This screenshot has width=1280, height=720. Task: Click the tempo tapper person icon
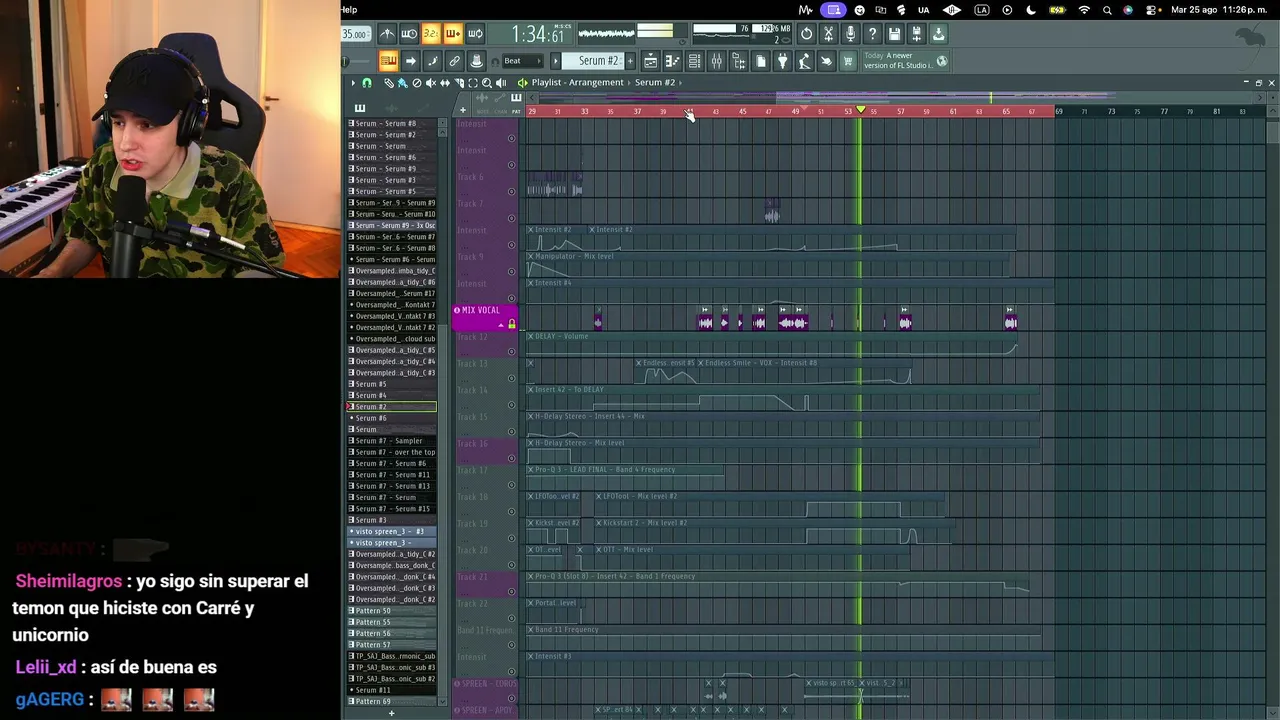click(804, 61)
